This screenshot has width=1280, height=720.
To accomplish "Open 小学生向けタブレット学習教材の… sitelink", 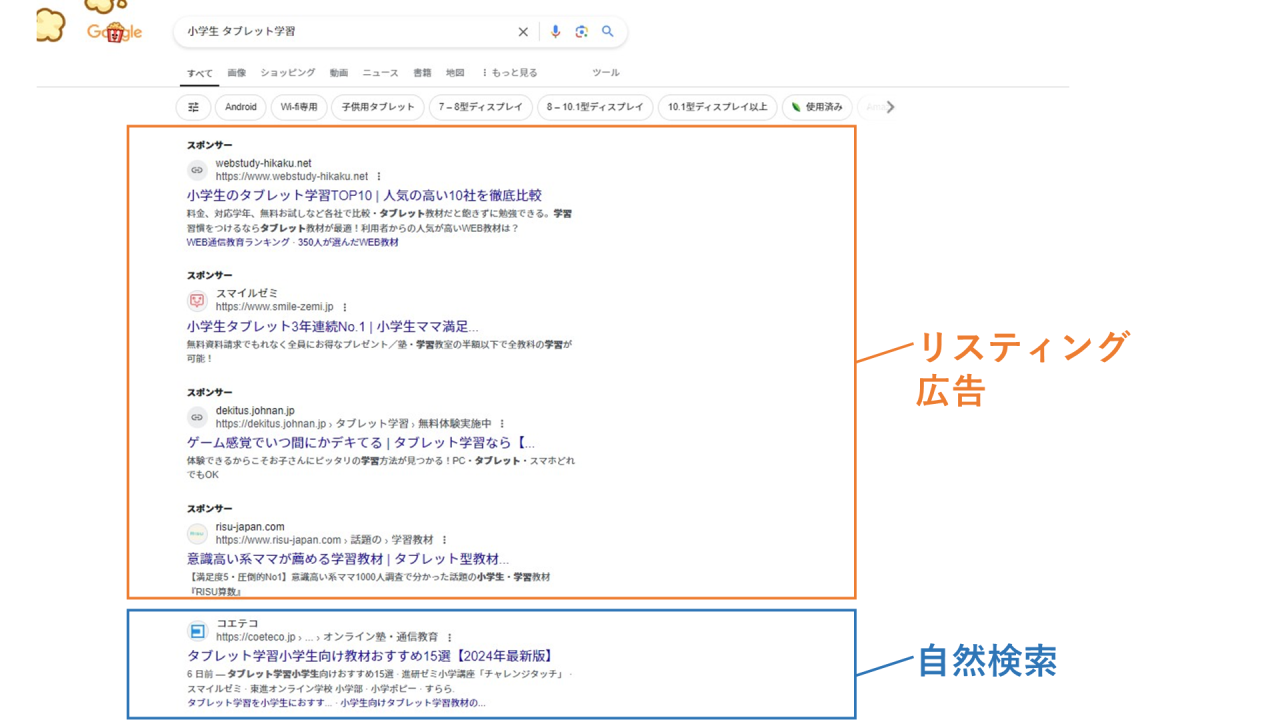I will 413,703.
